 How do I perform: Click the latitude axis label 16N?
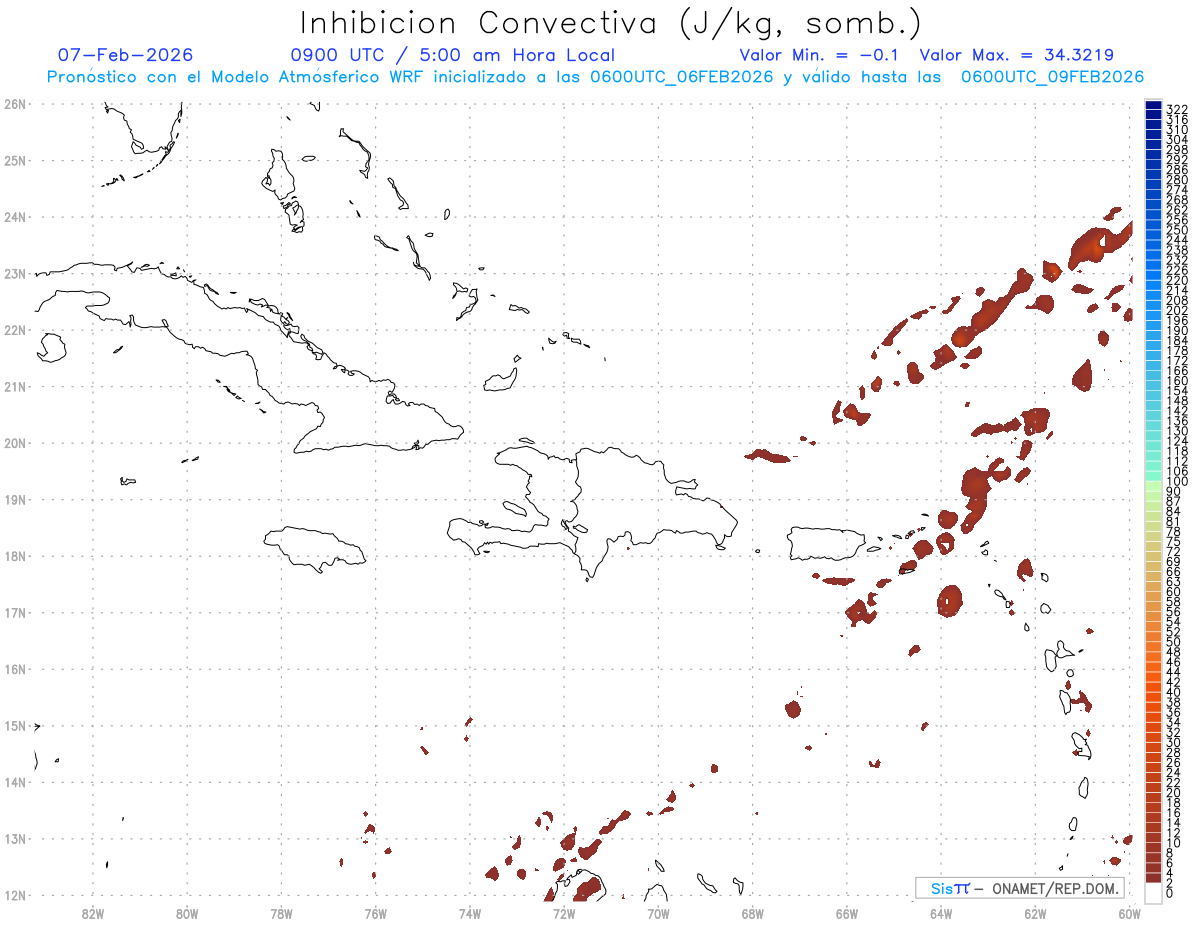(x=14, y=669)
